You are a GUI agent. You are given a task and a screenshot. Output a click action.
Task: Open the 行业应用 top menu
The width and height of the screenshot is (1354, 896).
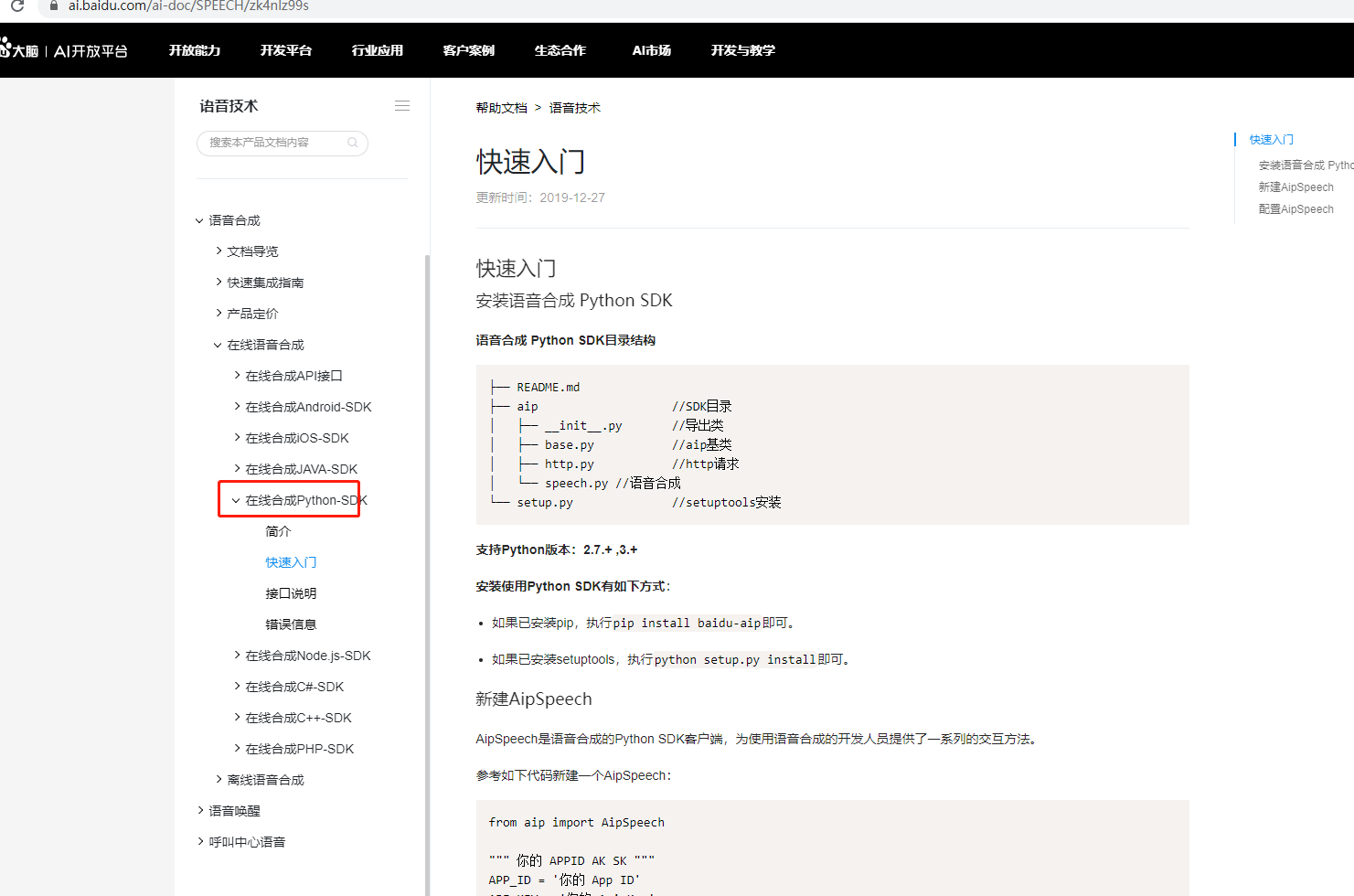378,50
